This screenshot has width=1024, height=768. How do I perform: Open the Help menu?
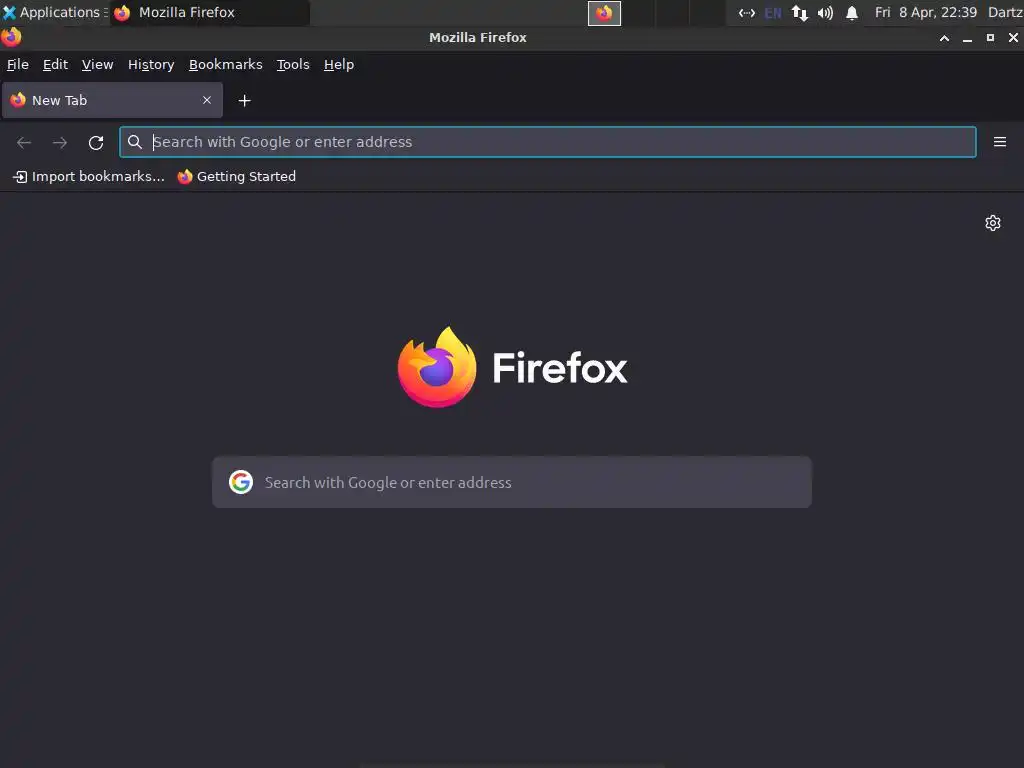(338, 65)
